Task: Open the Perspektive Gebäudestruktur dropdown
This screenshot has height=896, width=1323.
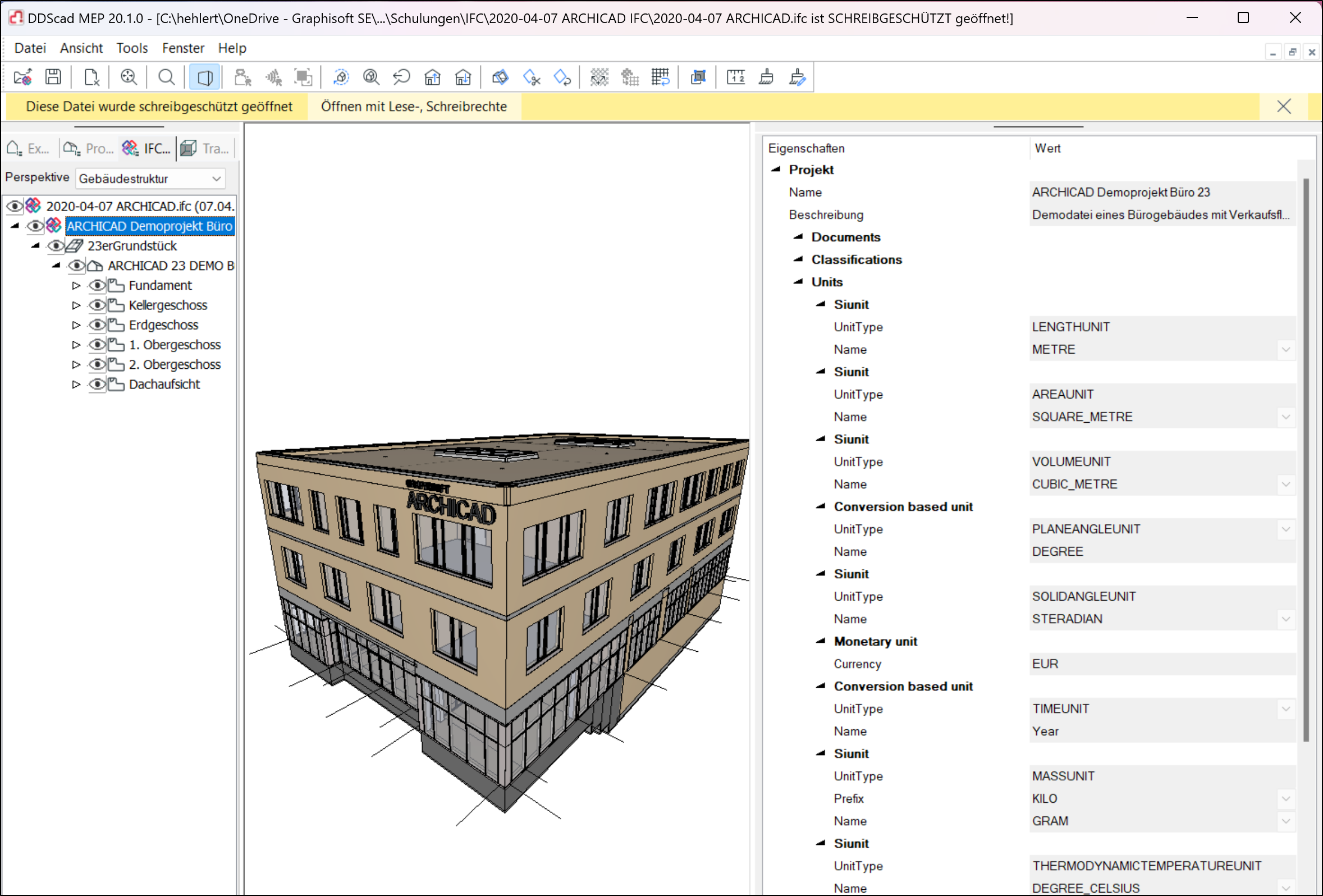Action: click(150, 179)
